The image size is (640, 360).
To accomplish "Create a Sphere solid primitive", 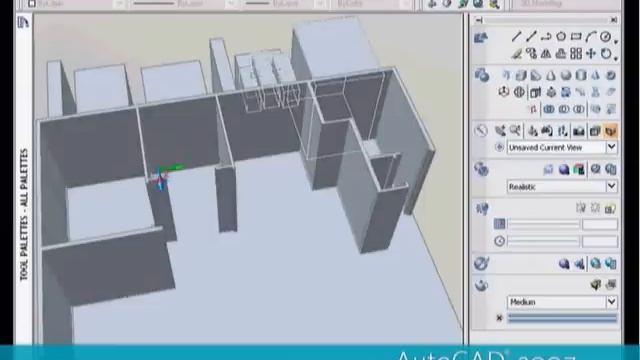I will [x=566, y=76].
